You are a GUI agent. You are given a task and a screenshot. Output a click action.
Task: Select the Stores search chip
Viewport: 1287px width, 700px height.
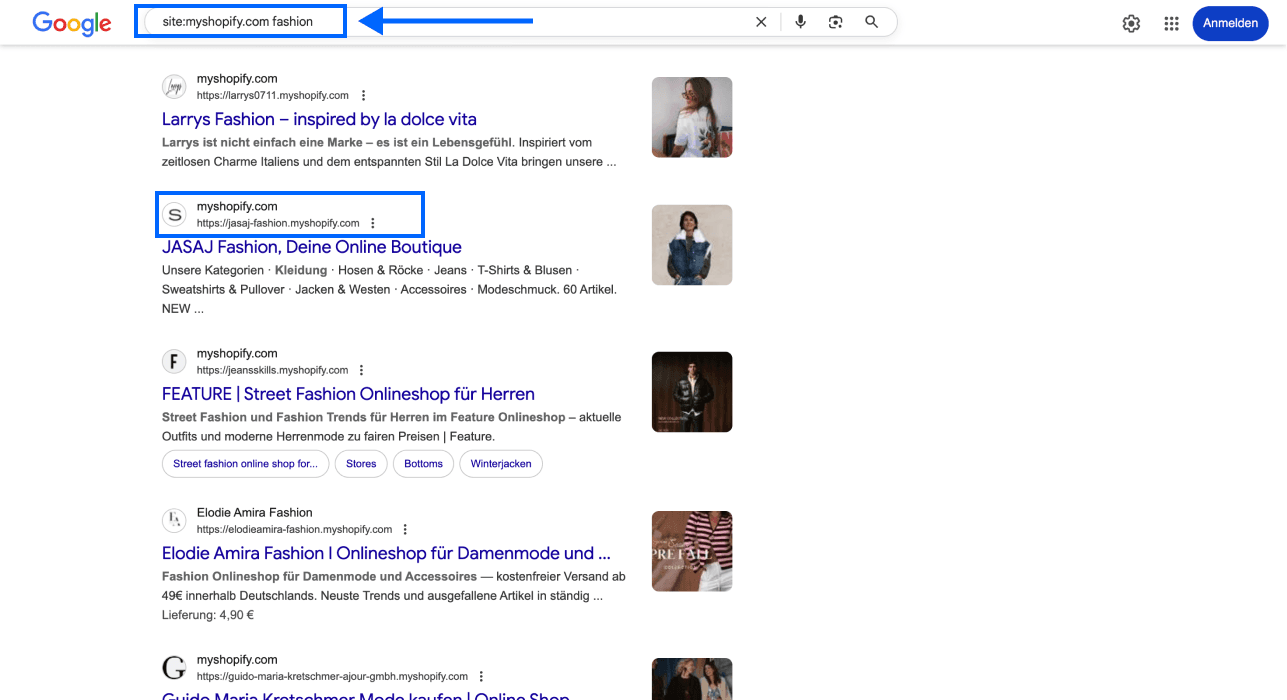pyautogui.click(x=361, y=463)
